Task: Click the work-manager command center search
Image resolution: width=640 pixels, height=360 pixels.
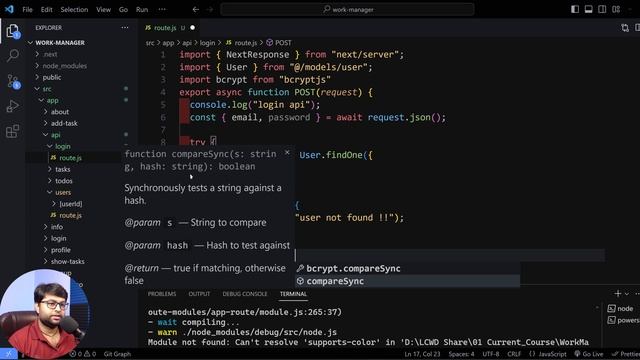Action: tap(347, 9)
